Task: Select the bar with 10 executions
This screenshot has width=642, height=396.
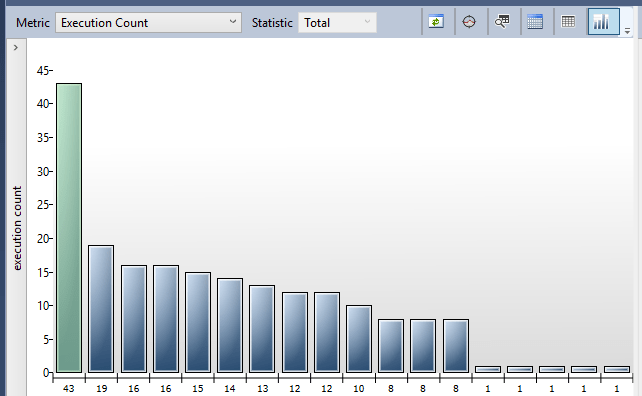Action: click(359, 339)
